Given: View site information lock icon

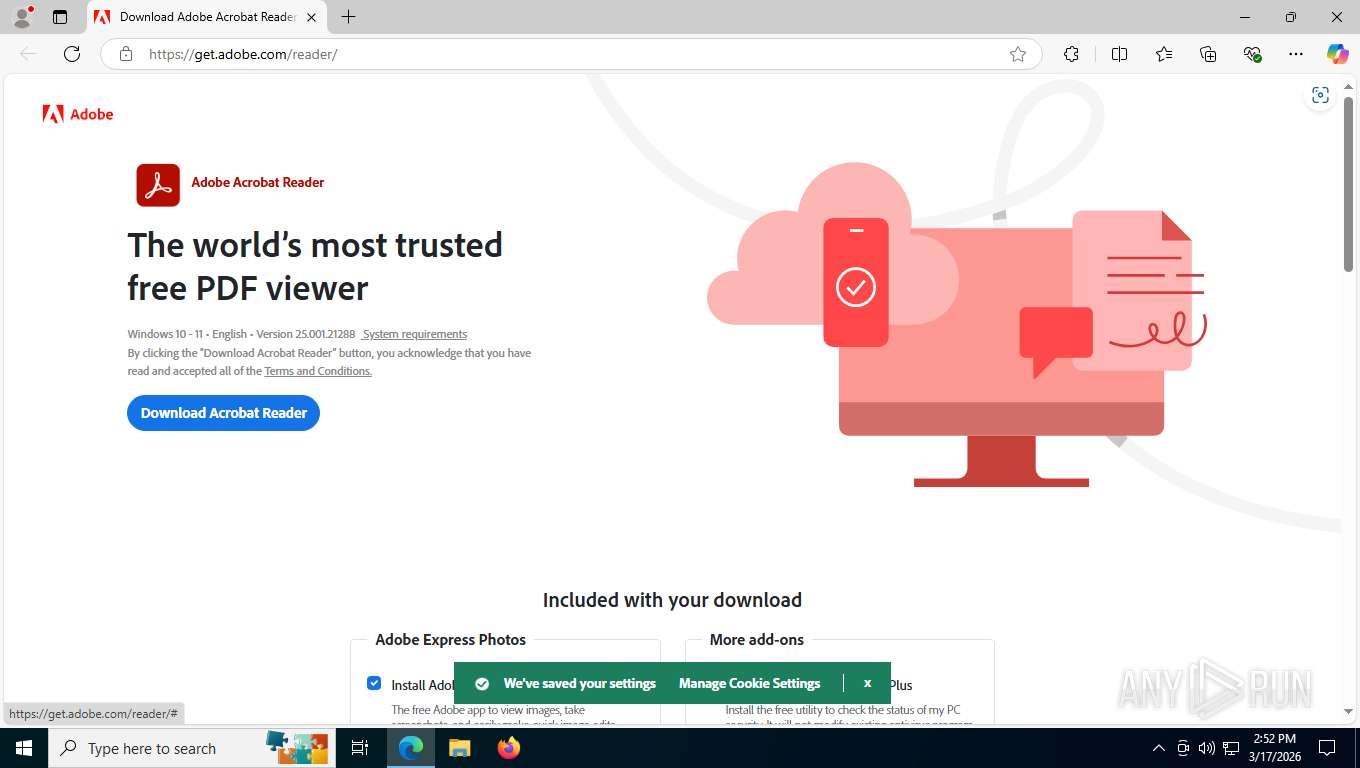Looking at the screenshot, I should tap(126, 54).
